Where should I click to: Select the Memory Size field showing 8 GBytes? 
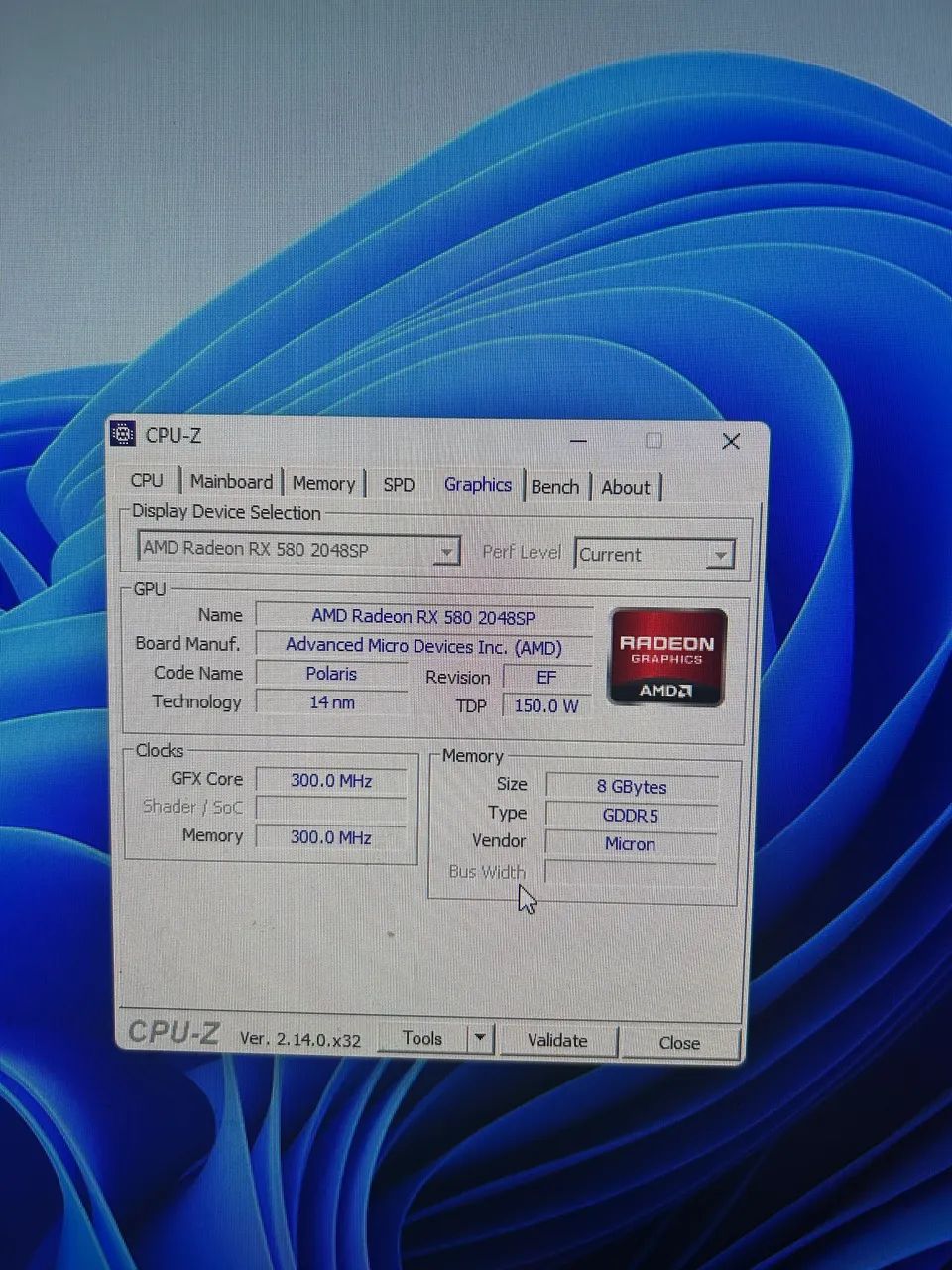click(632, 786)
